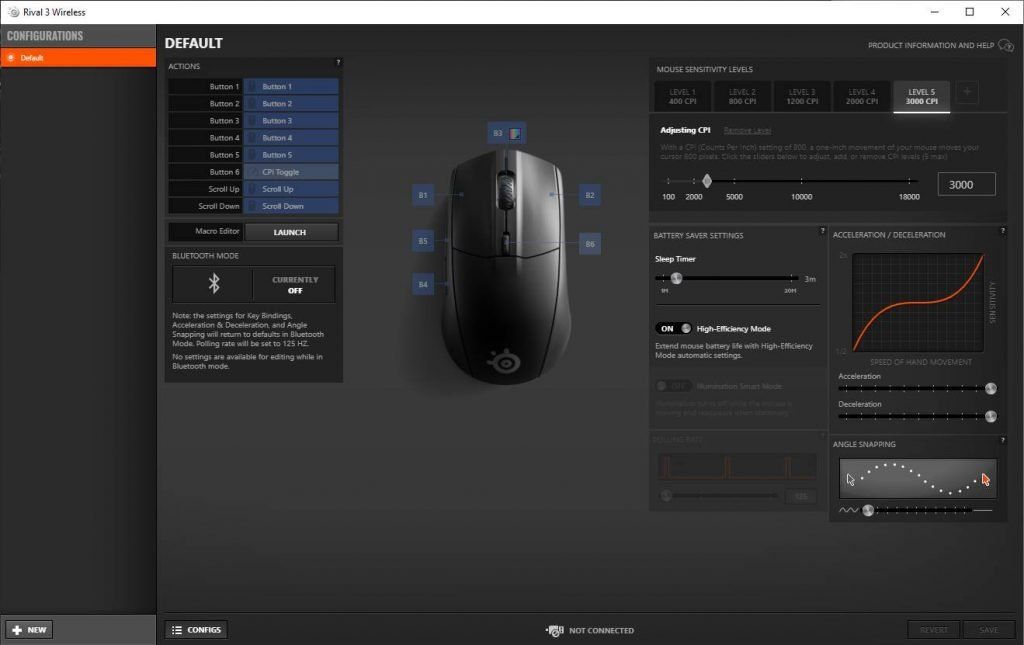Image resolution: width=1024 pixels, height=645 pixels.
Task: Click the Remove Level link
Action: pos(747,131)
